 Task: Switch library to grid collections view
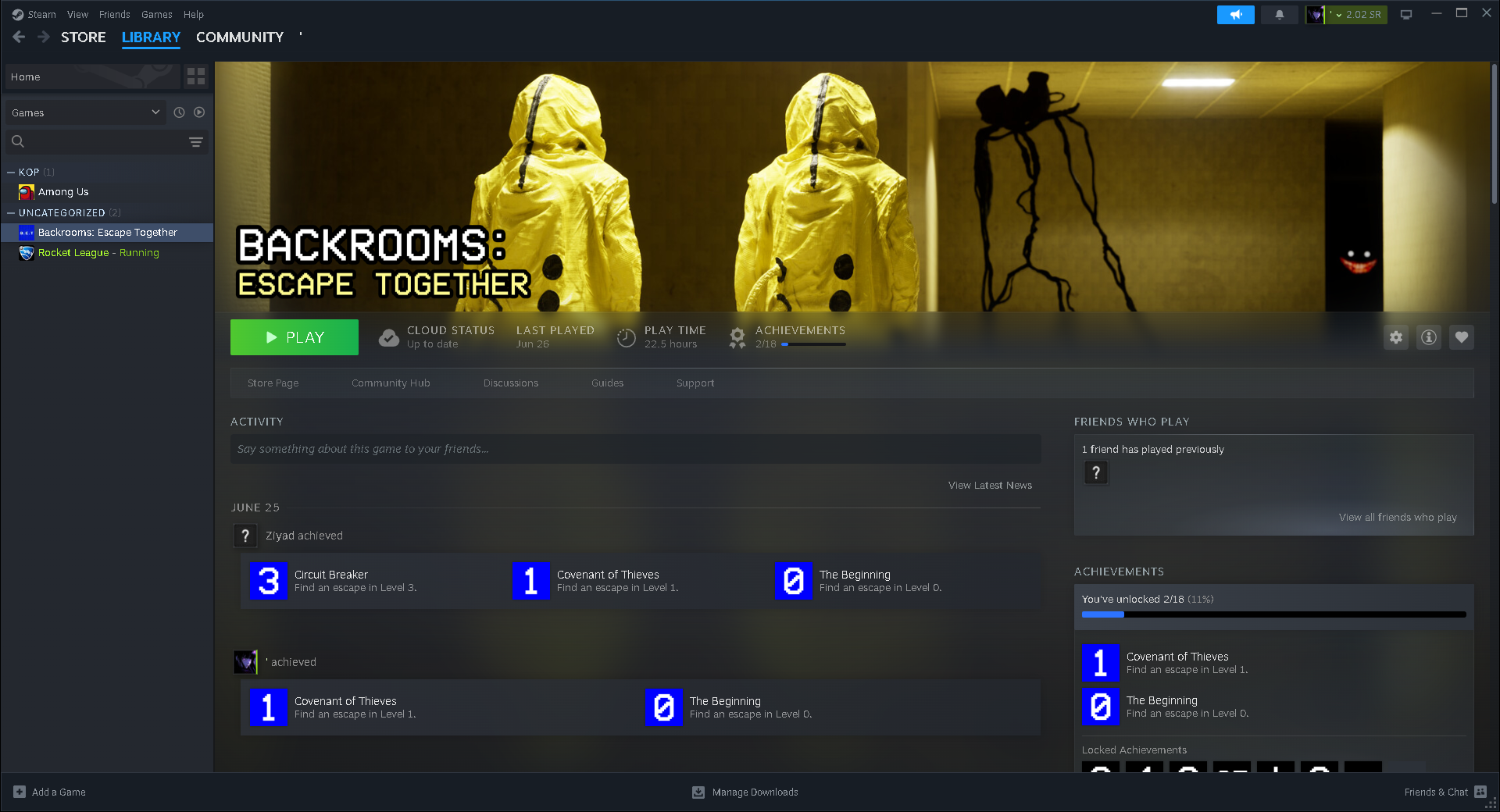[196, 77]
